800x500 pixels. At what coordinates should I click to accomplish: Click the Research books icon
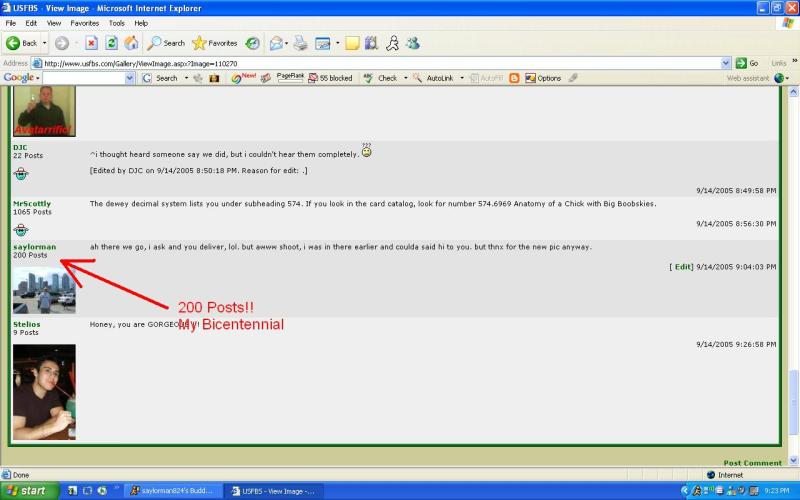[x=371, y=43]
